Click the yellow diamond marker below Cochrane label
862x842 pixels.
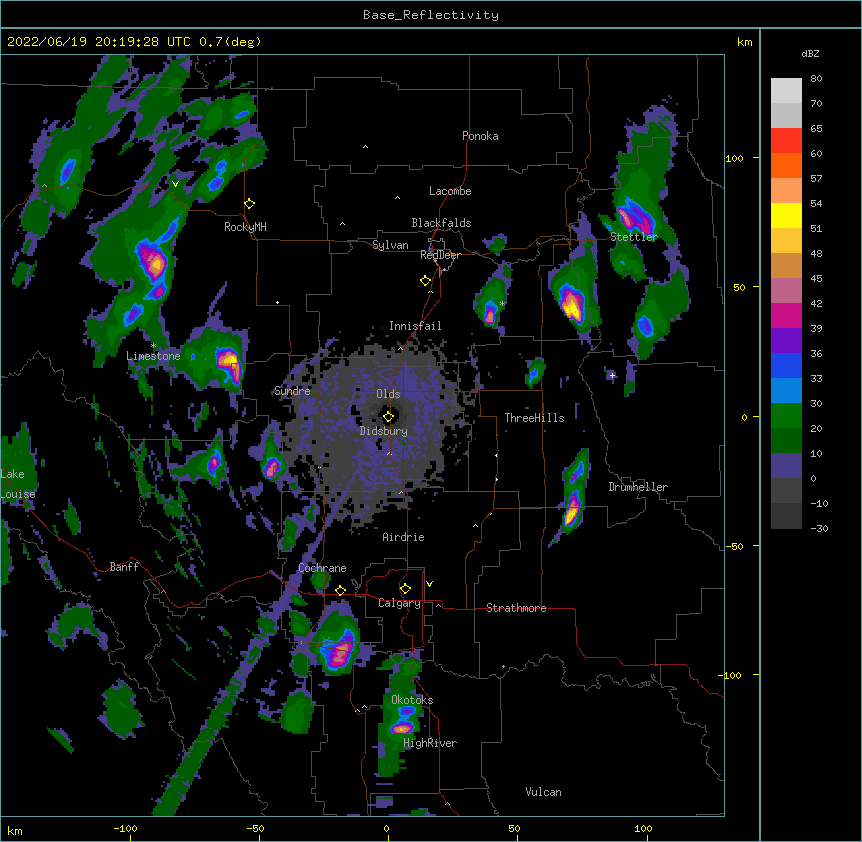pyautogui.click(x=340, y=590)
